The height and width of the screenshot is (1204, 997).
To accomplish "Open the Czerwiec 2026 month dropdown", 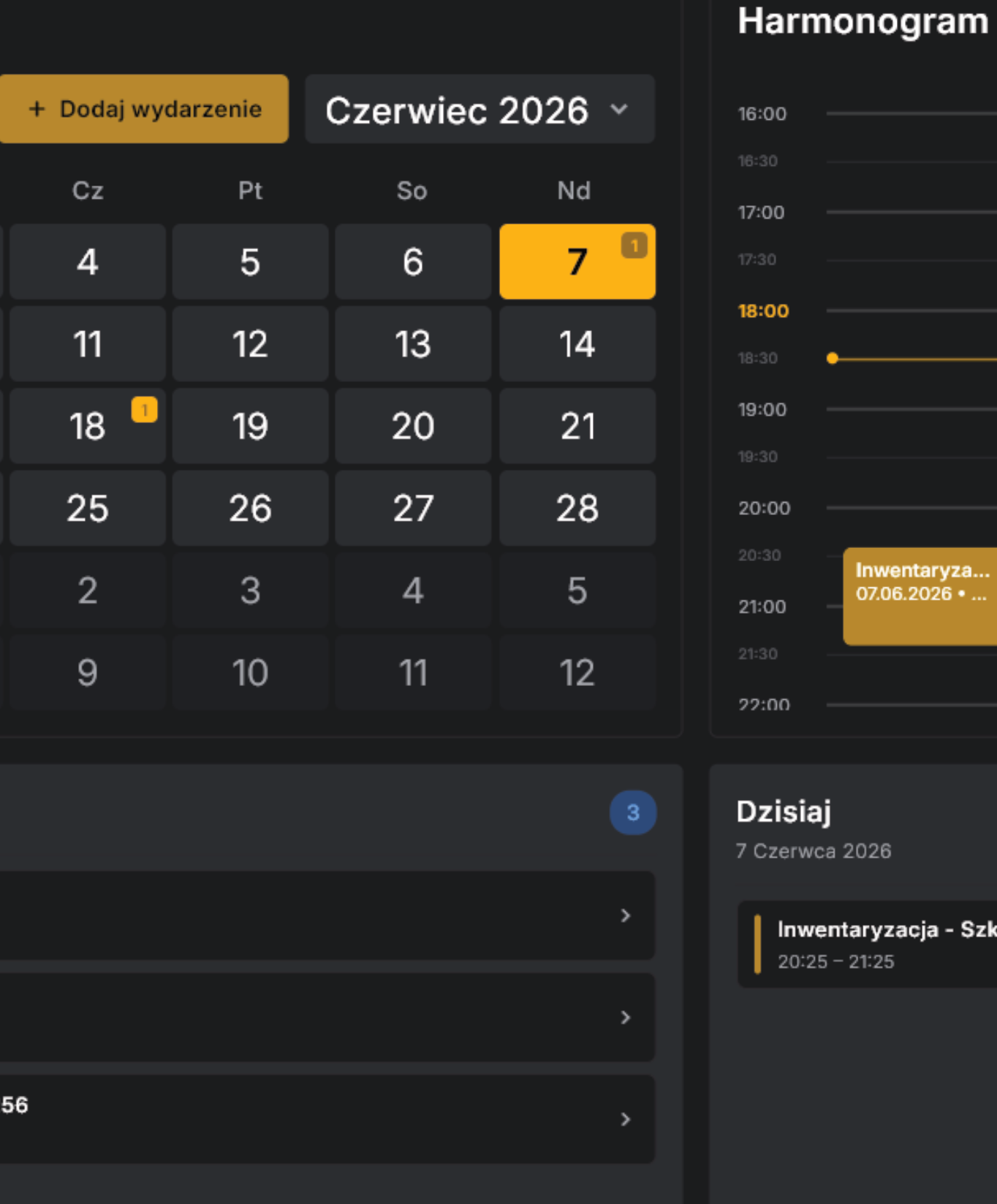I will tap(479, 109).
